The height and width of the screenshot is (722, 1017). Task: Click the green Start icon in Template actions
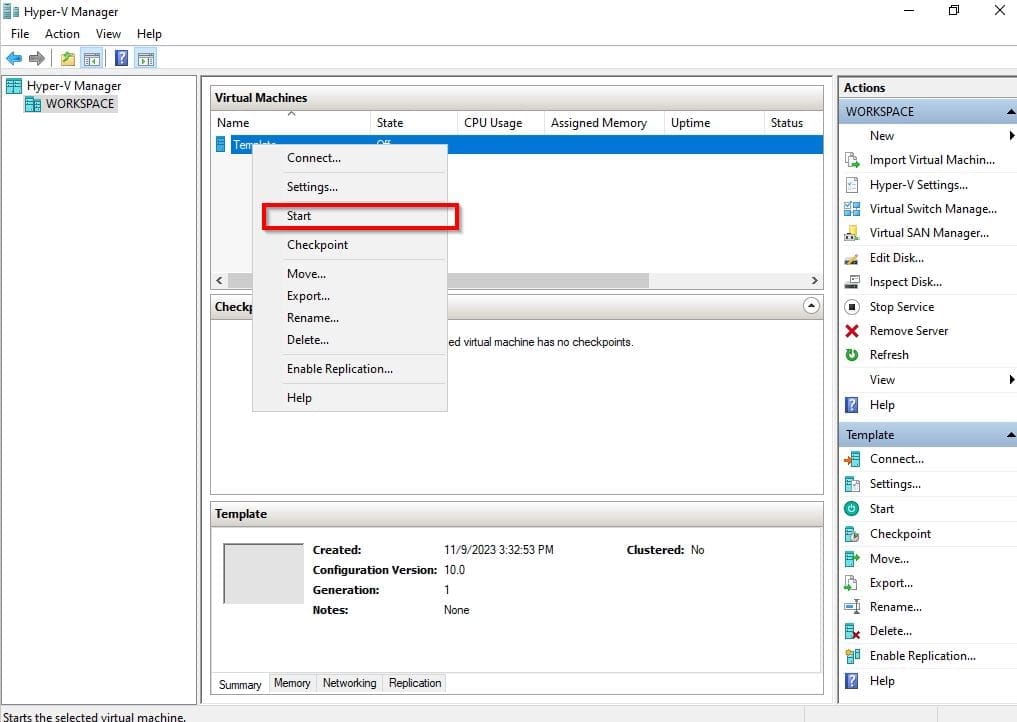point(852,509)
